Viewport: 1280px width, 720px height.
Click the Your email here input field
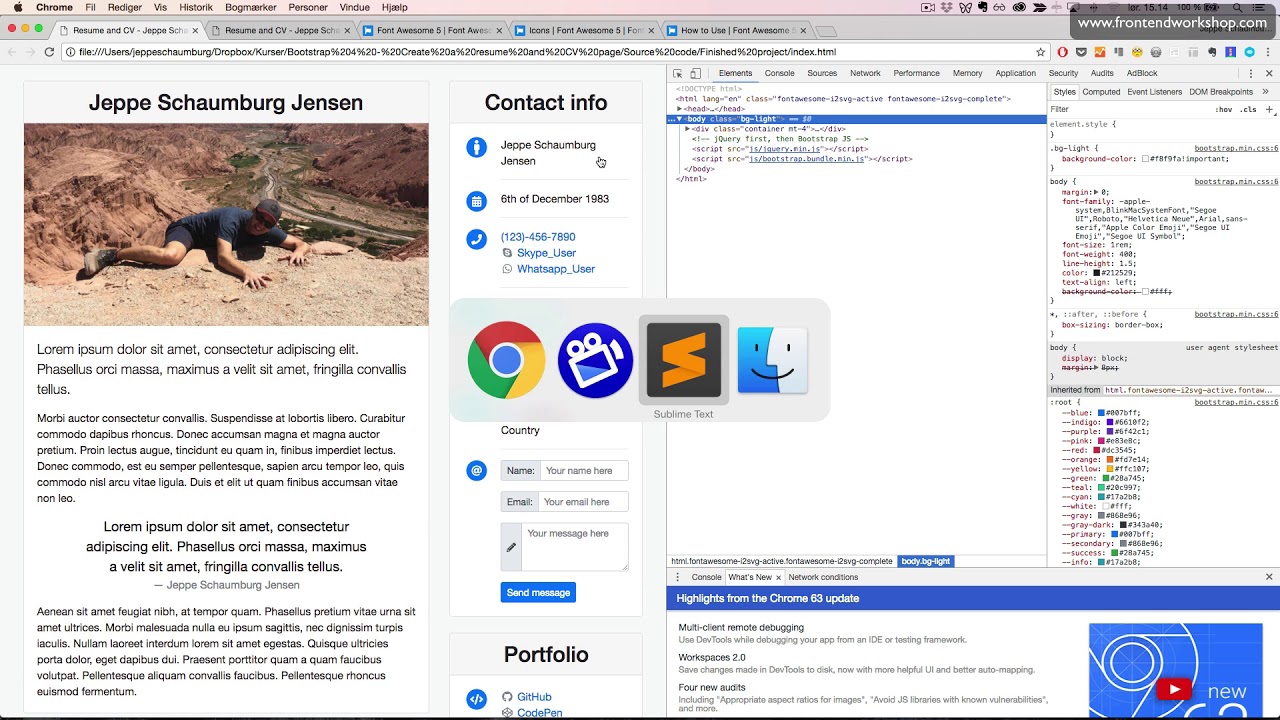[x=583, y=502]
